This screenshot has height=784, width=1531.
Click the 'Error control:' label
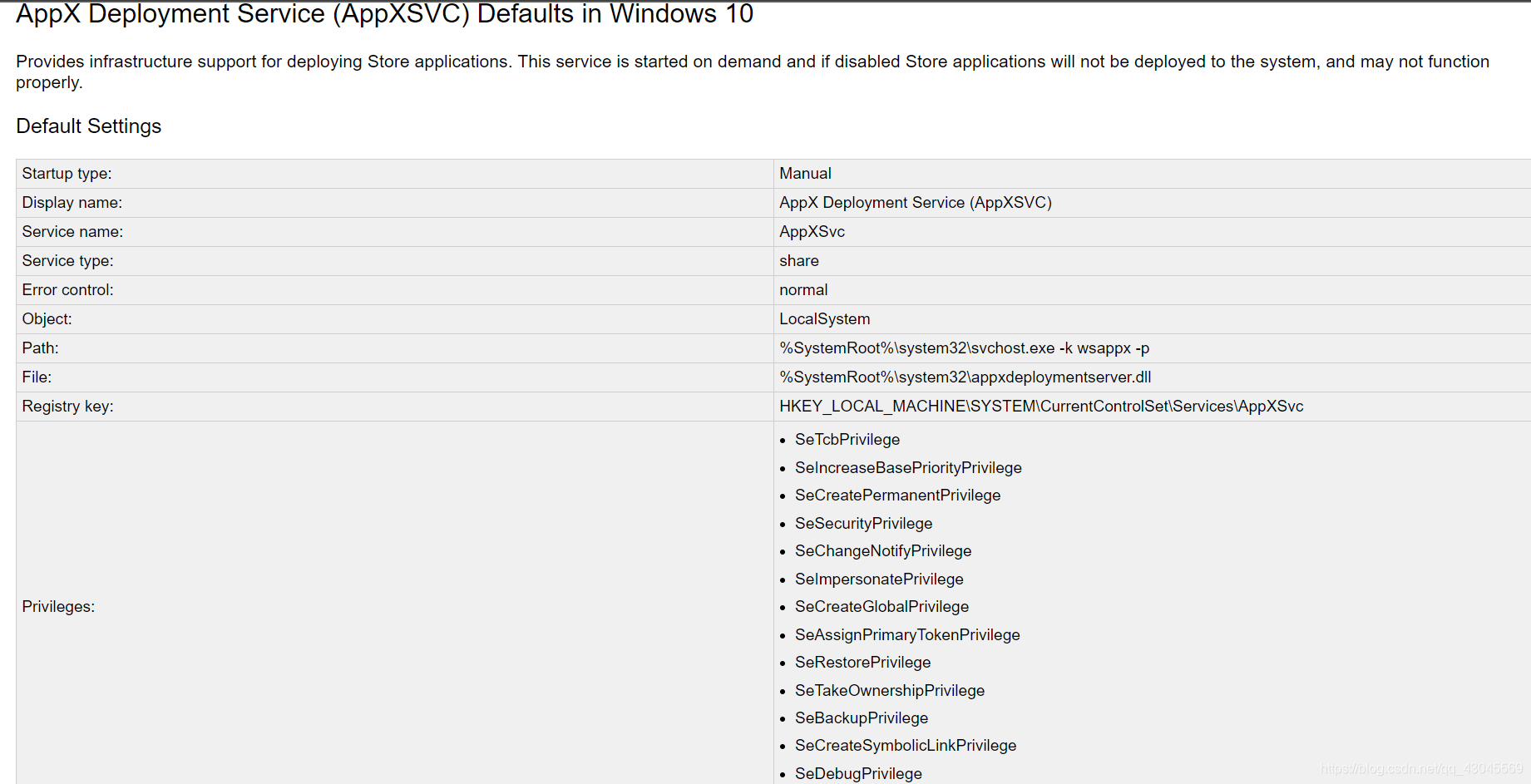[x=67, y=290]
